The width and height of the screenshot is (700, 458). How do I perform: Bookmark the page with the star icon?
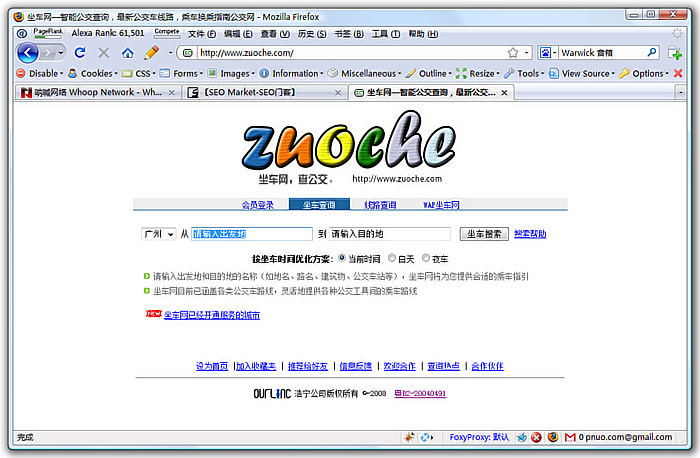point(512,53)
